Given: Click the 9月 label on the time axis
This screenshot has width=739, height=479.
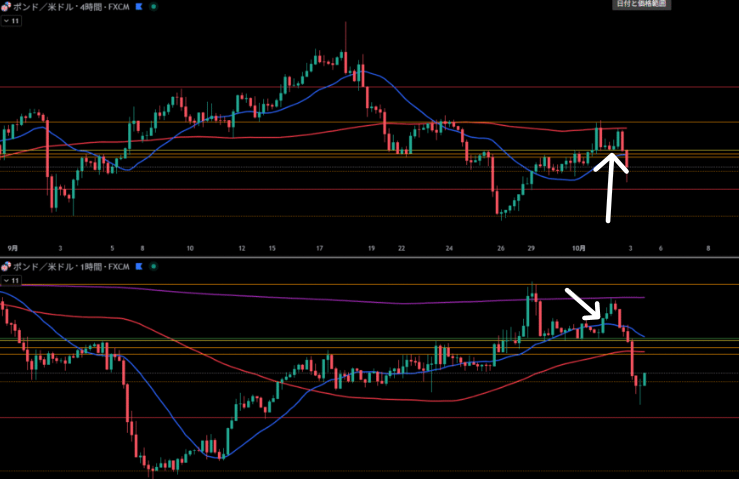Looking at the screenshot, I should 13,247.
